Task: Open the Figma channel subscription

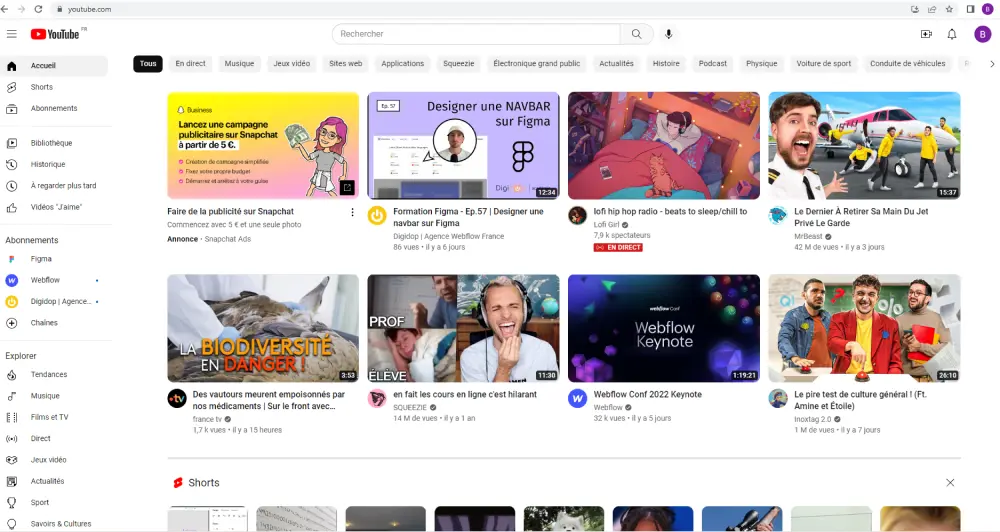Action: [54, 259]
